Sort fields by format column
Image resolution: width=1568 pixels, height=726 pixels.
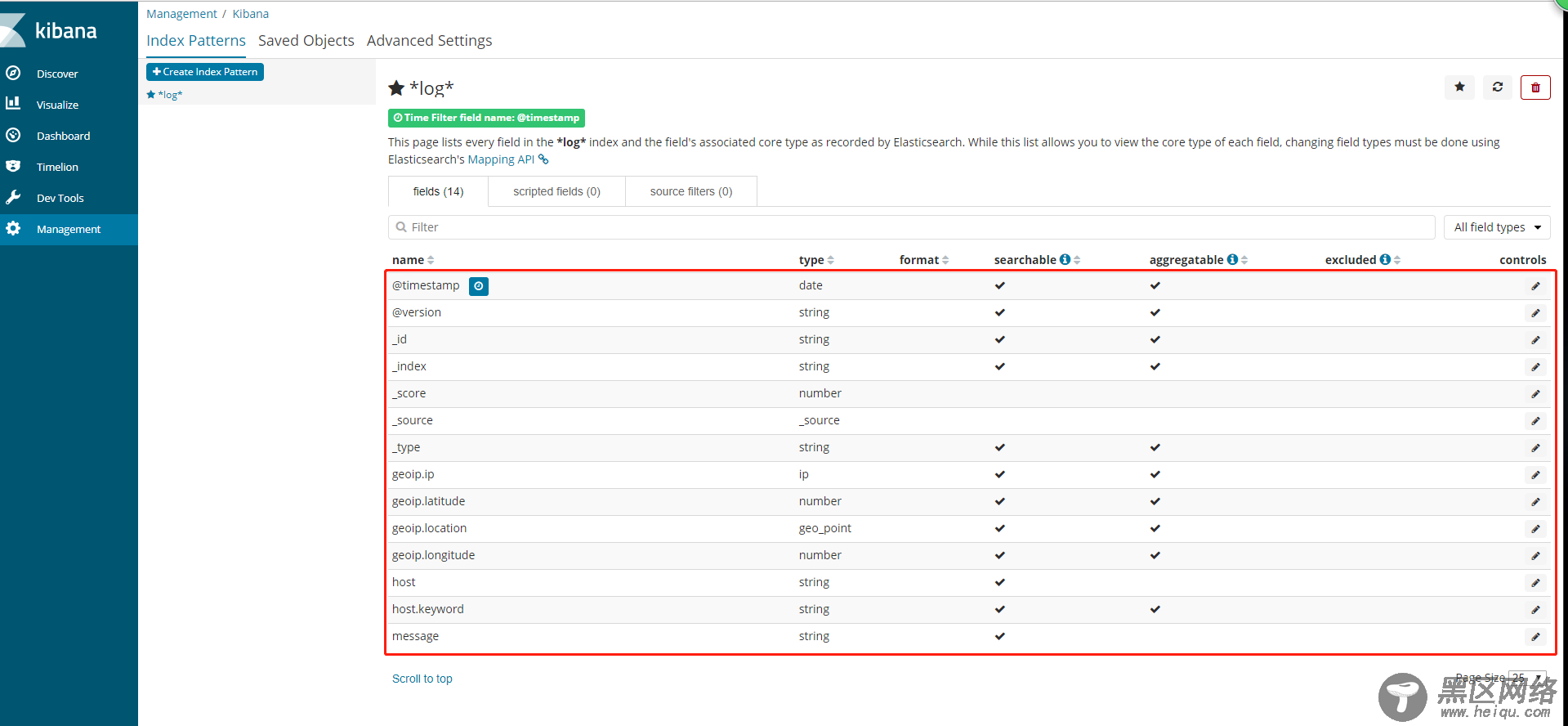[x=924, y=260]
